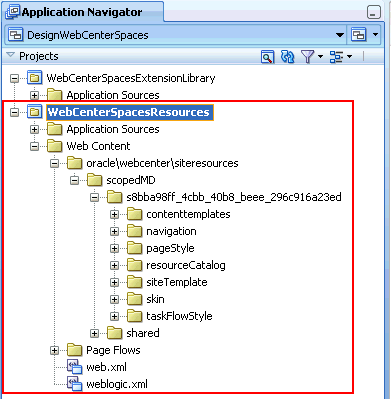This screenshot has width=391, height=399.
Task: Click the resourceCatalog folder icon
Action: tap(134, 265)
